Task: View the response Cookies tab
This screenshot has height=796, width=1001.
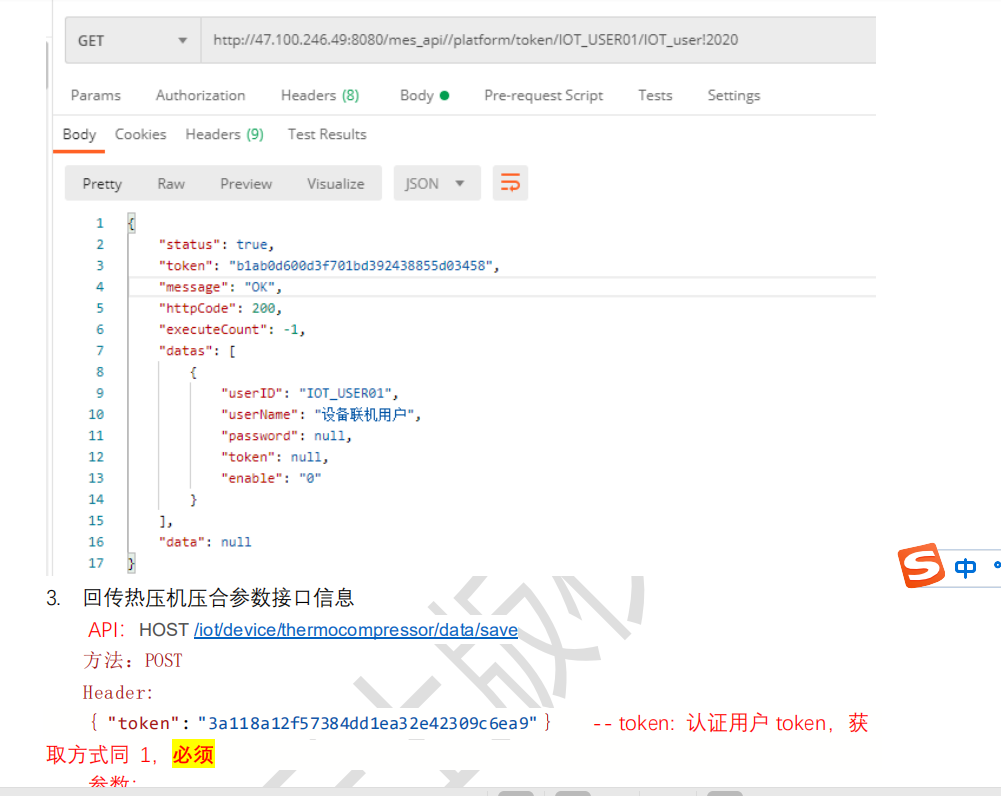Action: coord(140,135)
